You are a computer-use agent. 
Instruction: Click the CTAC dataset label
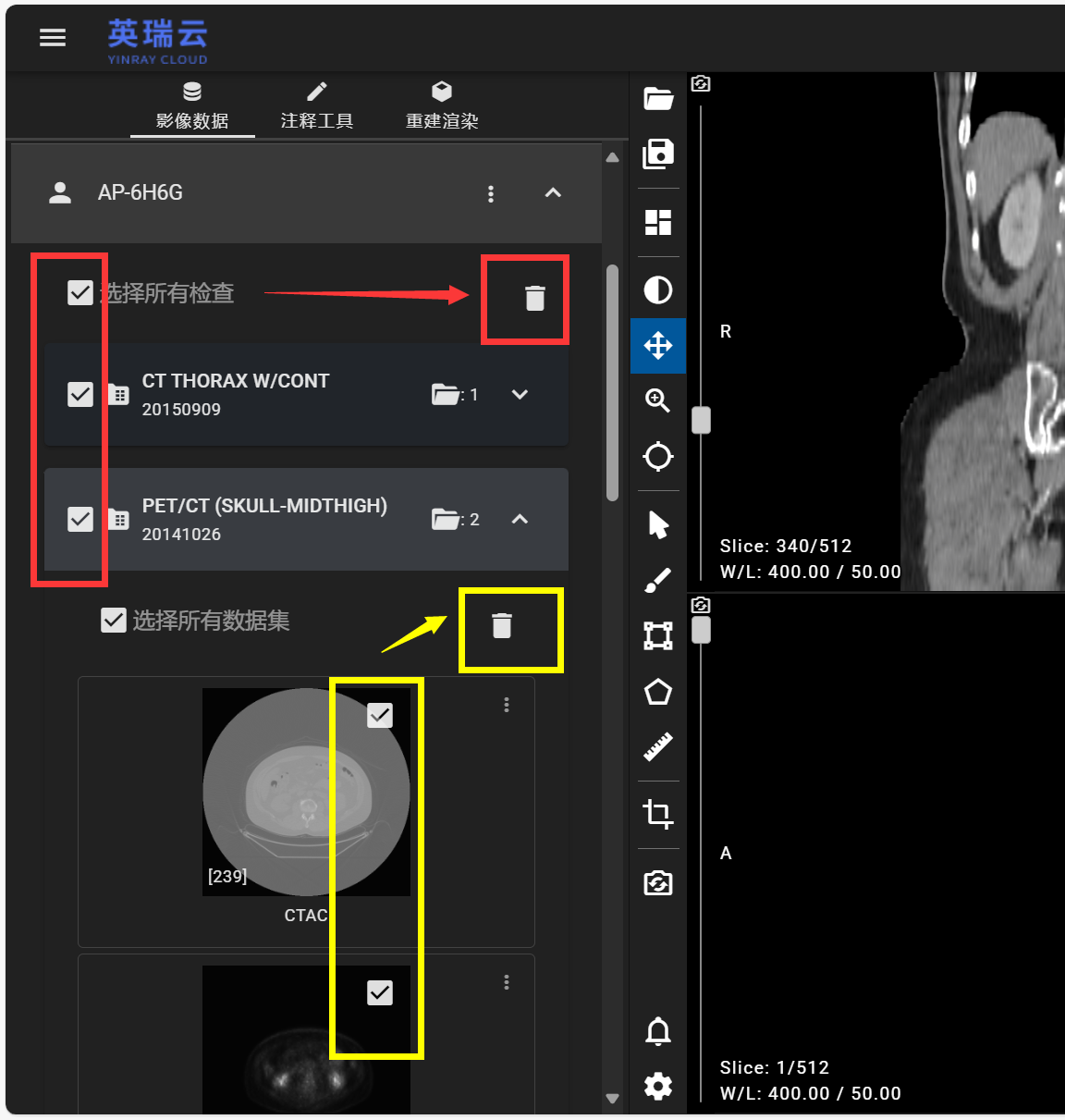point(306,915)
